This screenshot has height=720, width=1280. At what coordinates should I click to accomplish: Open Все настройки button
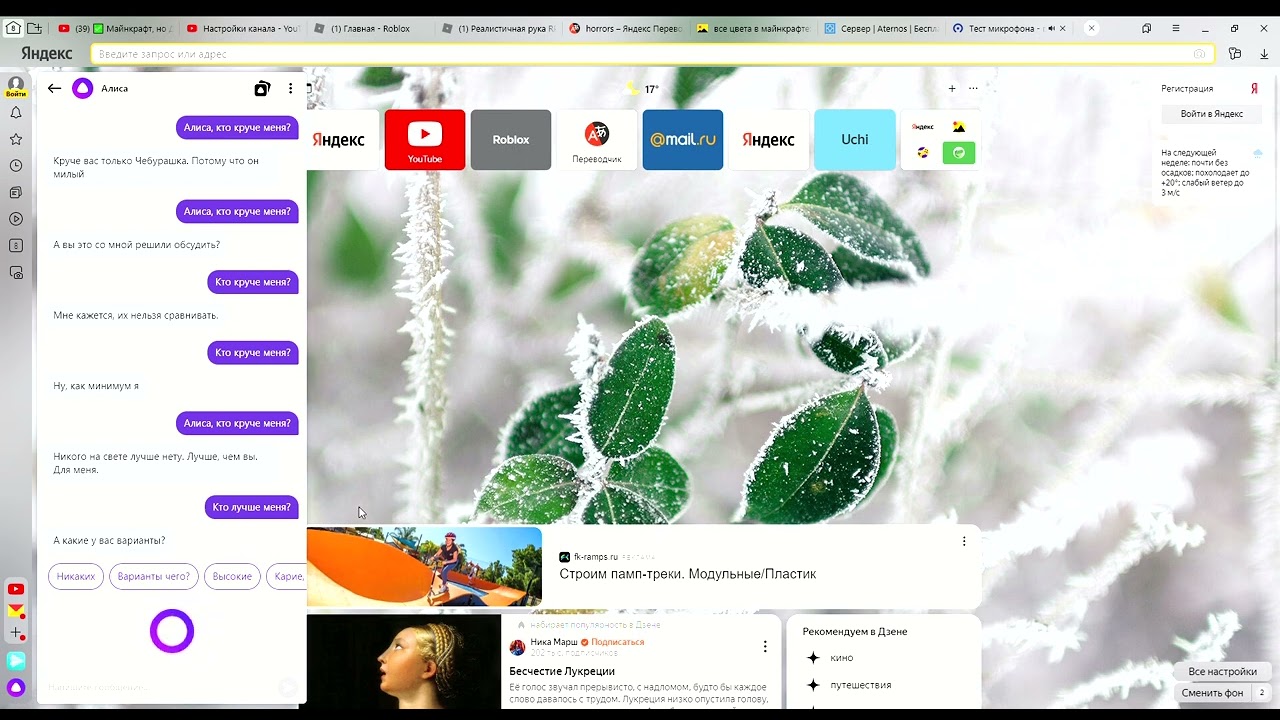click(x=1222, y=672)
